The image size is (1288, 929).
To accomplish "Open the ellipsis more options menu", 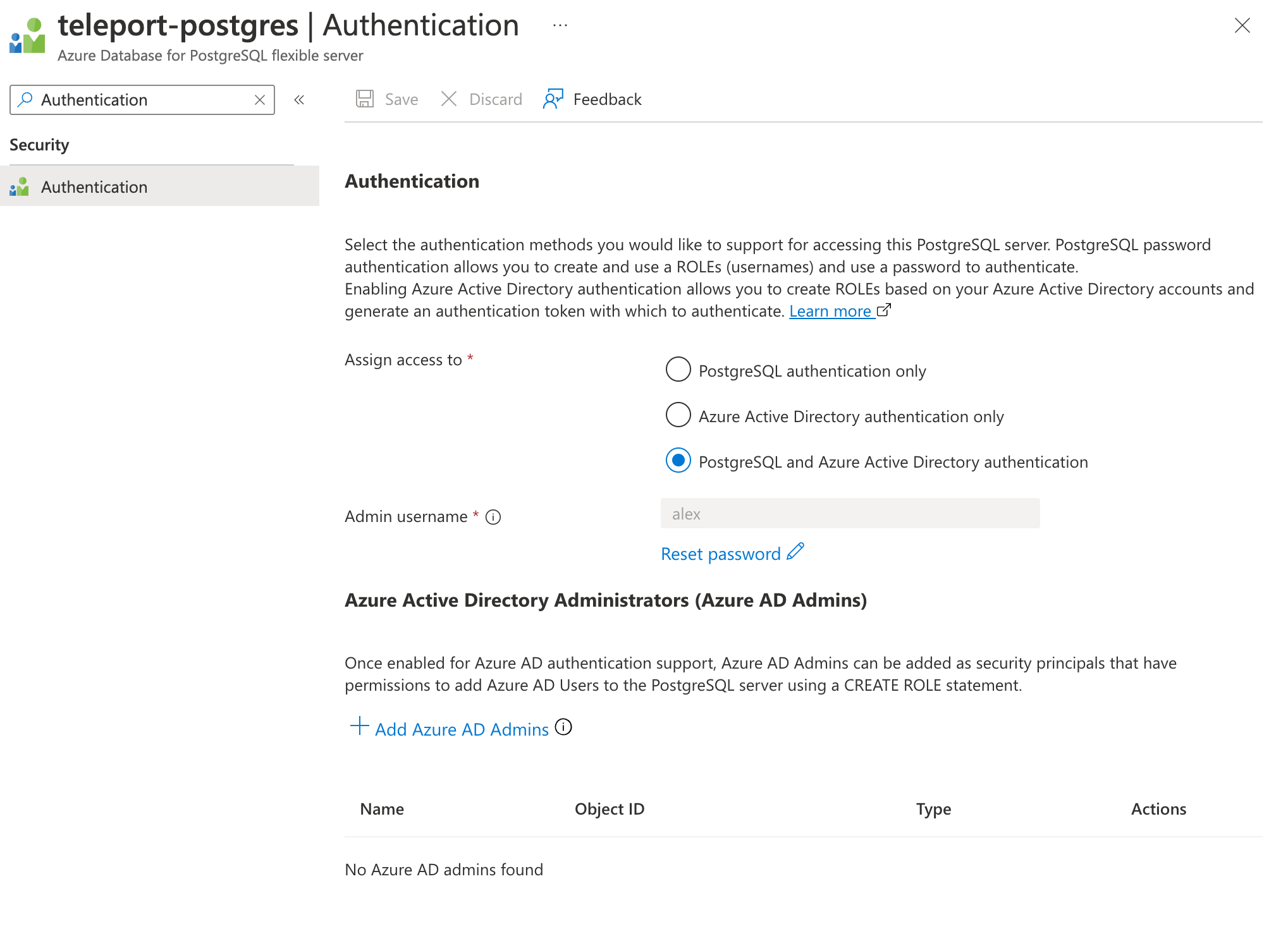I will 560,26.
